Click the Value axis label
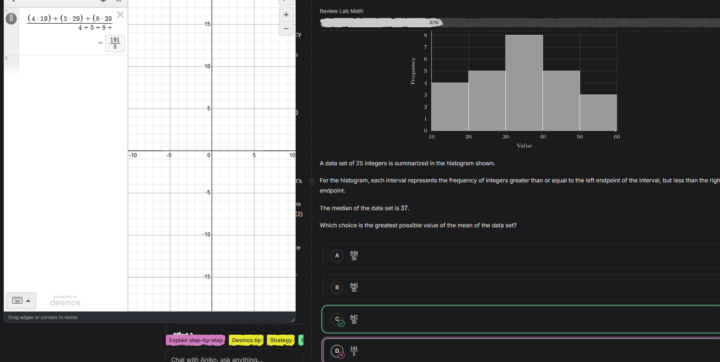The height and width of the screenshot is (362, 720). 524,146
